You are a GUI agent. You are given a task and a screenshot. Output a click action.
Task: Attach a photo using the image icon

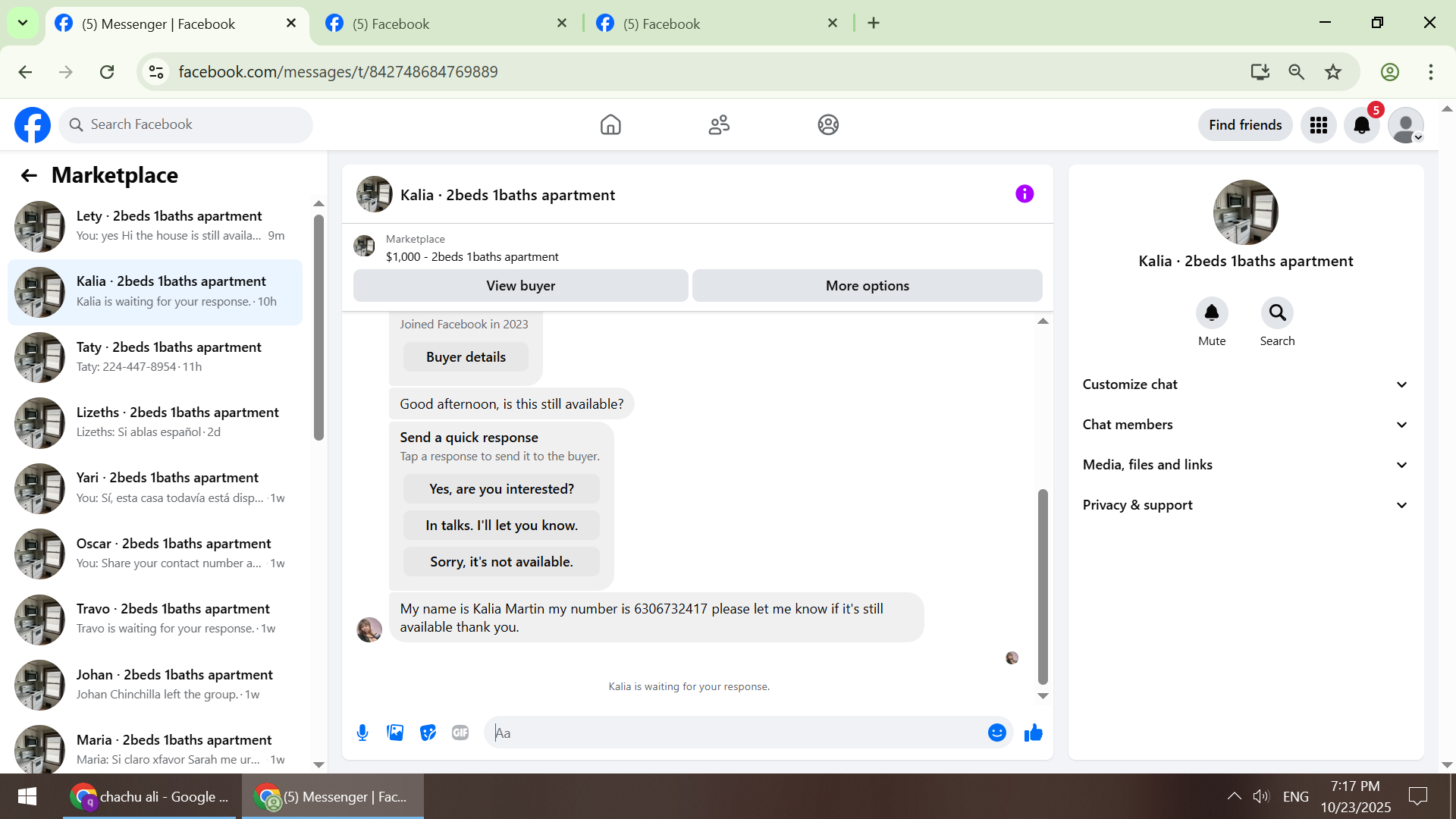tap(395, 733)
